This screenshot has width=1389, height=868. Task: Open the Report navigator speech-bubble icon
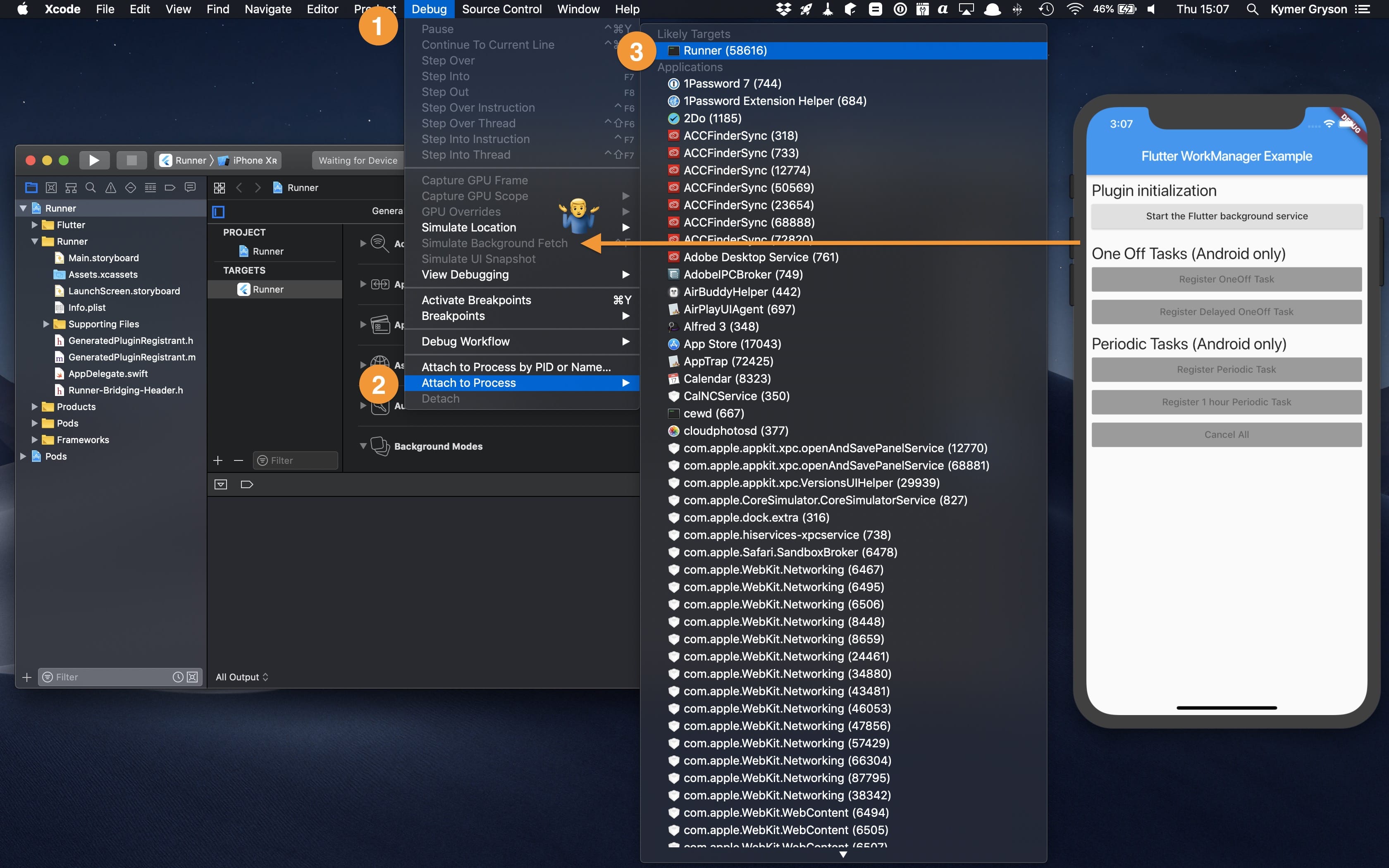click(190, 188)
